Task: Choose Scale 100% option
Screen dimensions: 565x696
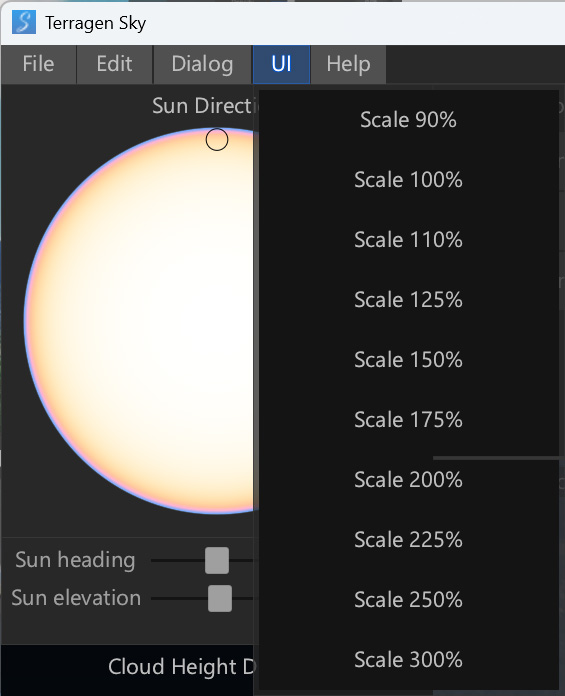Action: click(x=408, y=180)
